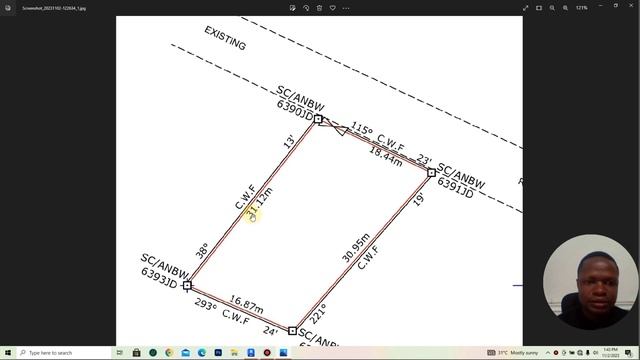Click the 30.95m boundary length label

click(356, 248)
